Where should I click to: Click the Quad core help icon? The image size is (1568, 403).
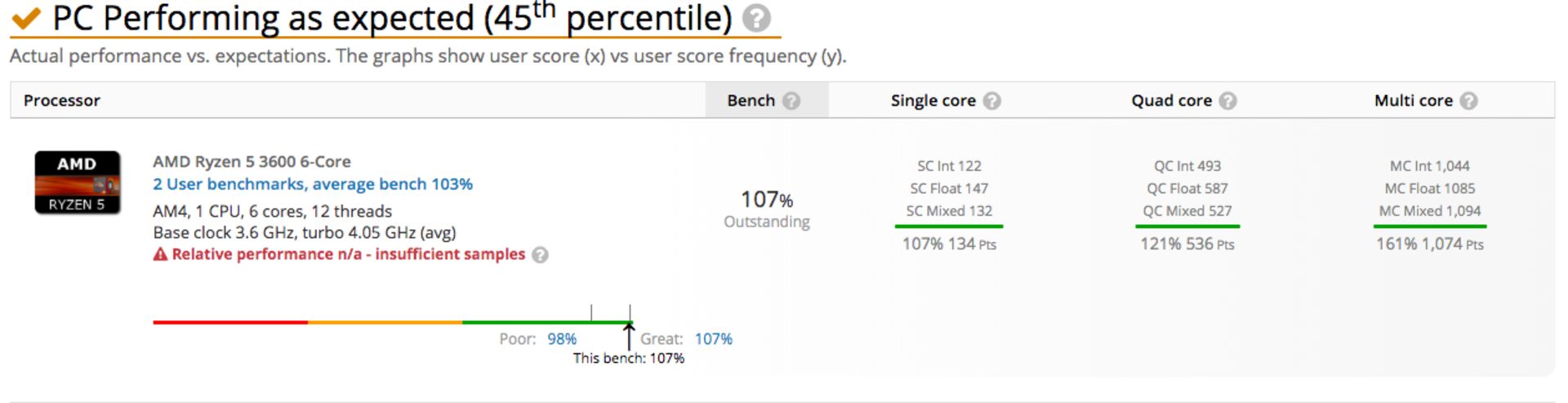(x=1228, y=101)
